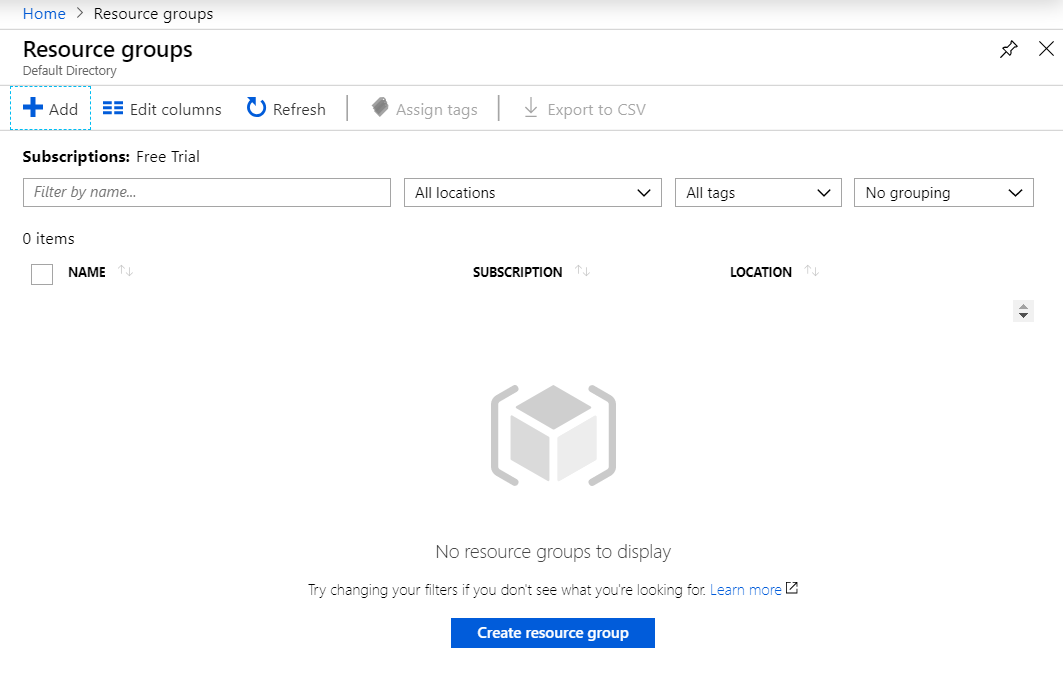
Task: Click the Filter by name input field
Action: click(207, 193)
